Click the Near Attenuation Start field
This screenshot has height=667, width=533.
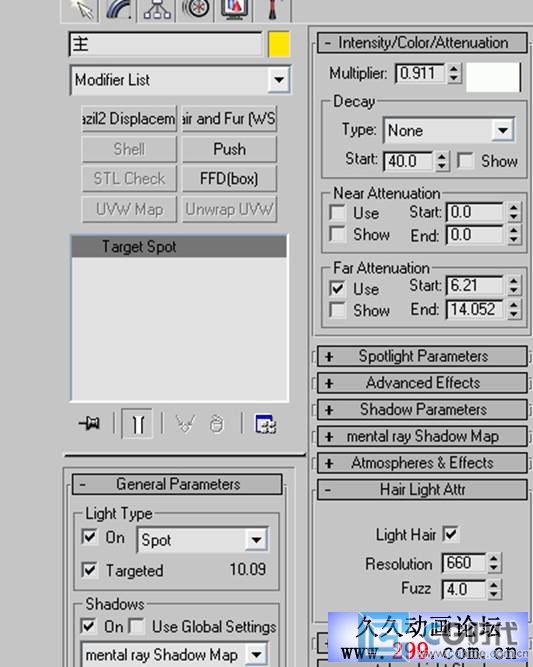tap(475, 212)
